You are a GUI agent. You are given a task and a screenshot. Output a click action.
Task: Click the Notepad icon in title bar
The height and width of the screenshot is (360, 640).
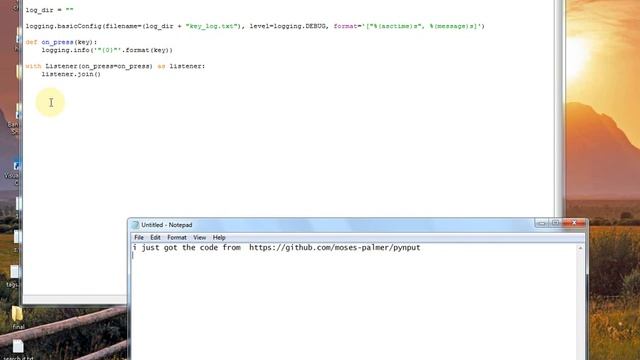tap(135, 225)
